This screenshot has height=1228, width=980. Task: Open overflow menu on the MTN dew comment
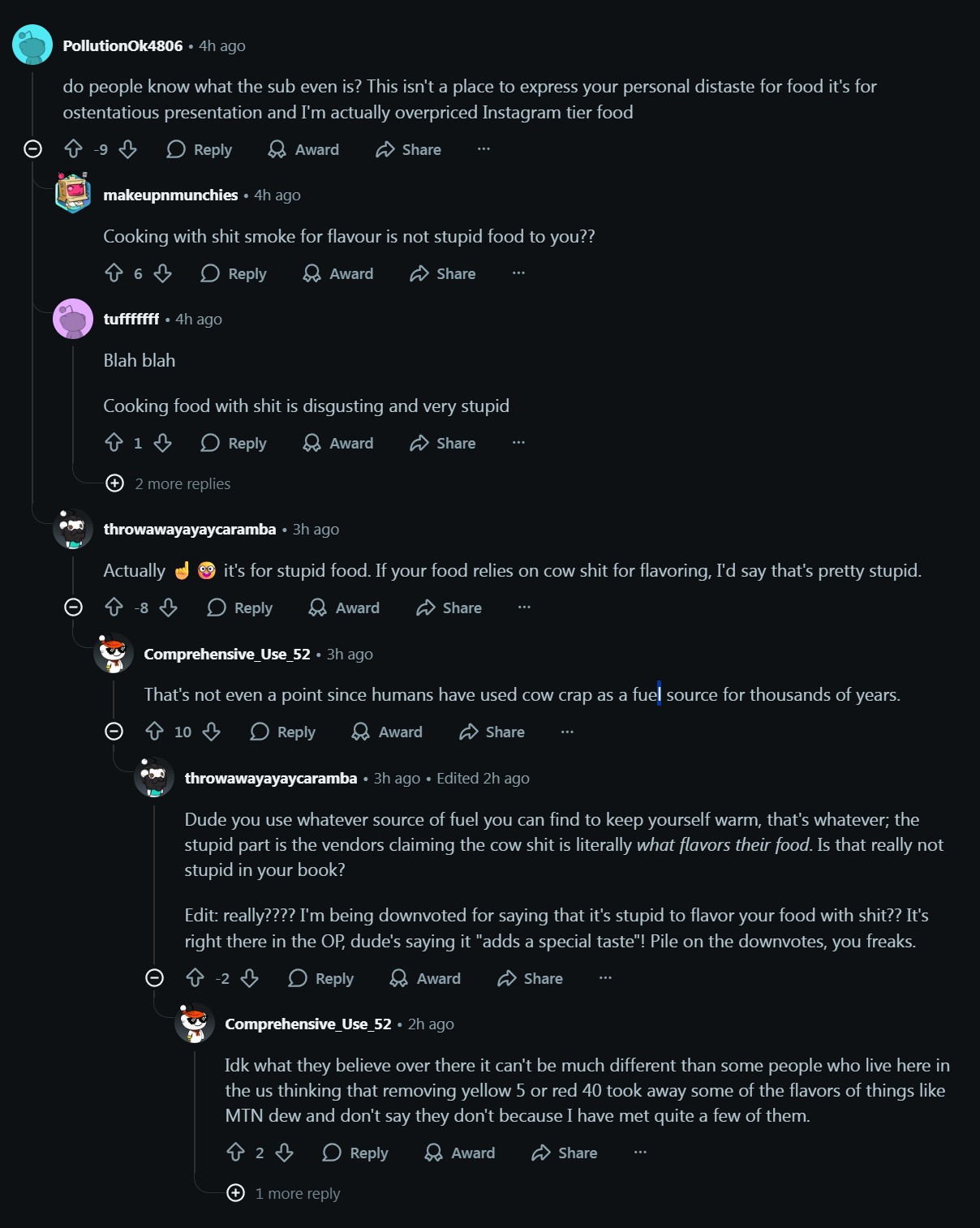(640, 1153)
